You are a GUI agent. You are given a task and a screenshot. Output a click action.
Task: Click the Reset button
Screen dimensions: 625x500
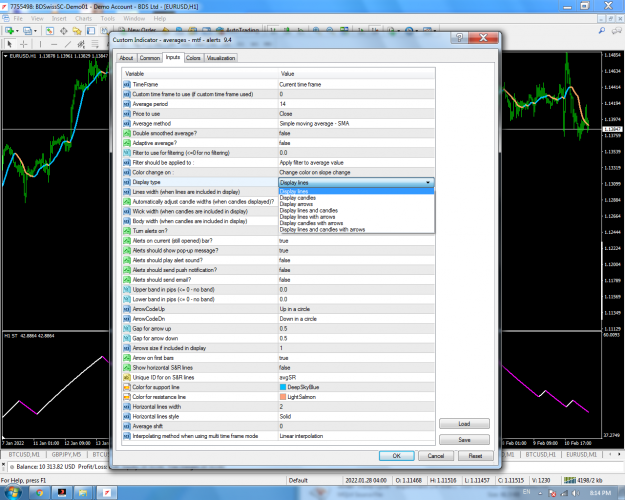click(475, 456)
